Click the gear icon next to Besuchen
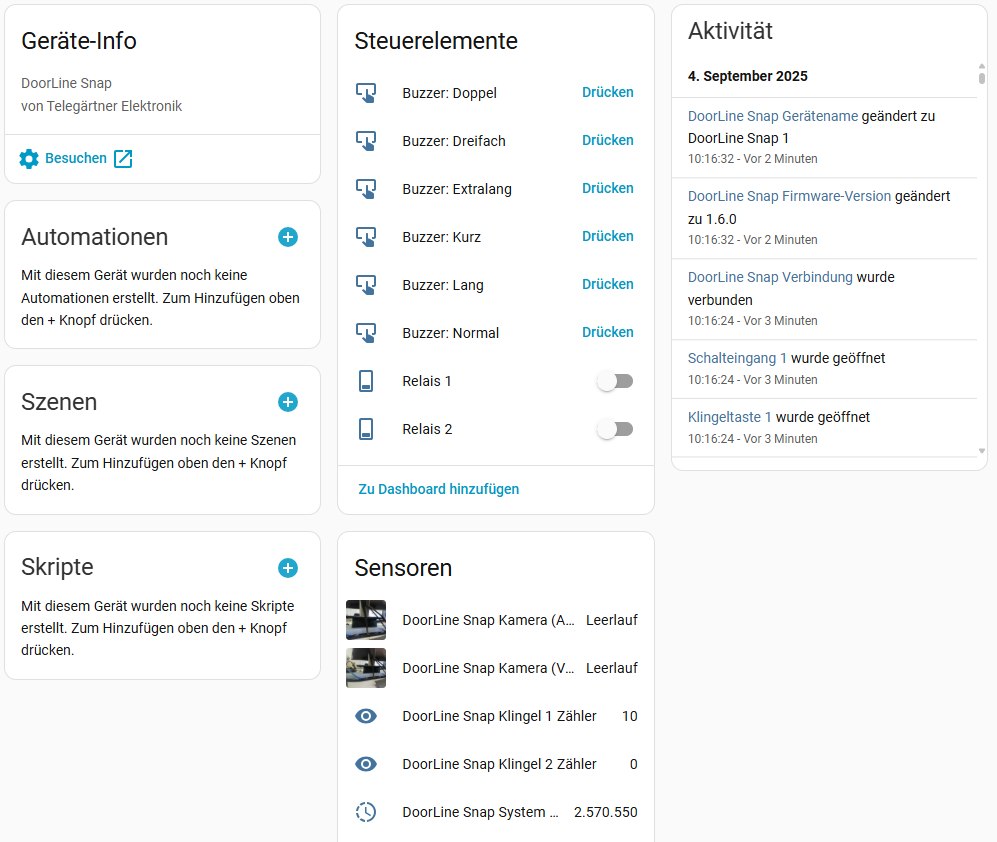 coord(29,158)
